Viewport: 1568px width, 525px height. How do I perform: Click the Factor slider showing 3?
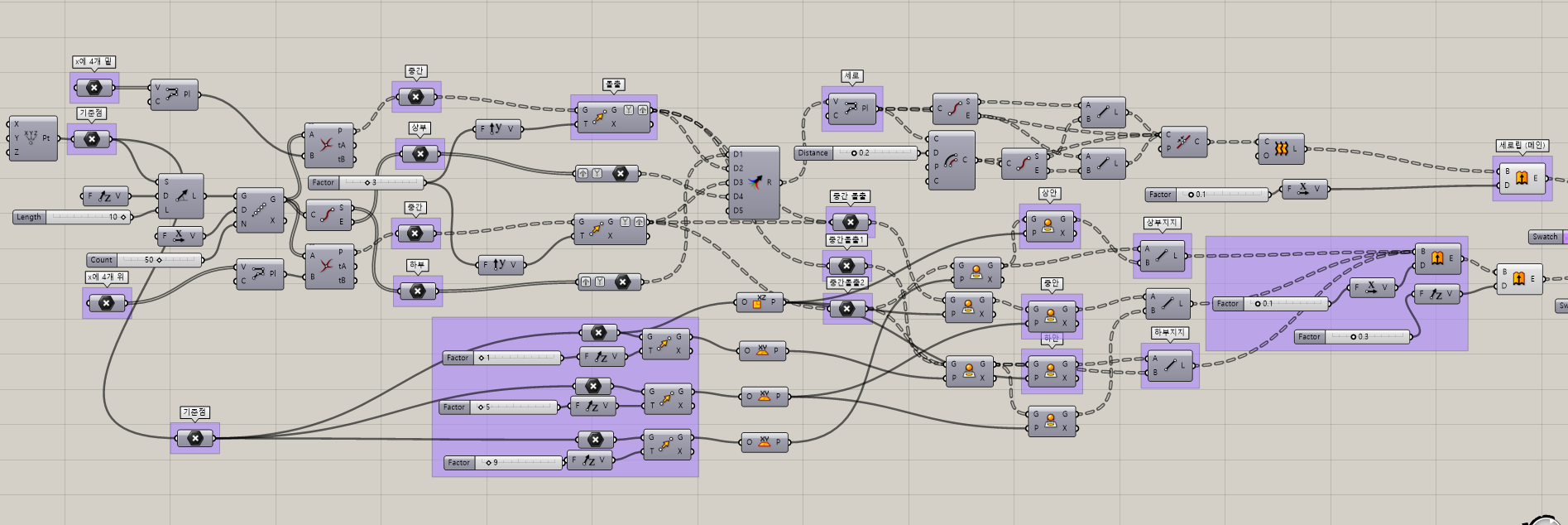[x=367, y=182]
